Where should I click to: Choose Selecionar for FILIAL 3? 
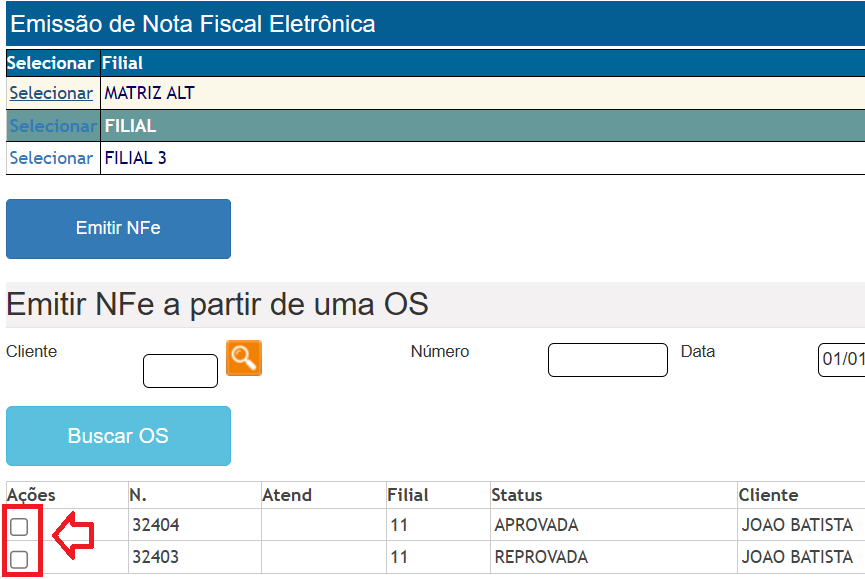(x=51, y=158)
